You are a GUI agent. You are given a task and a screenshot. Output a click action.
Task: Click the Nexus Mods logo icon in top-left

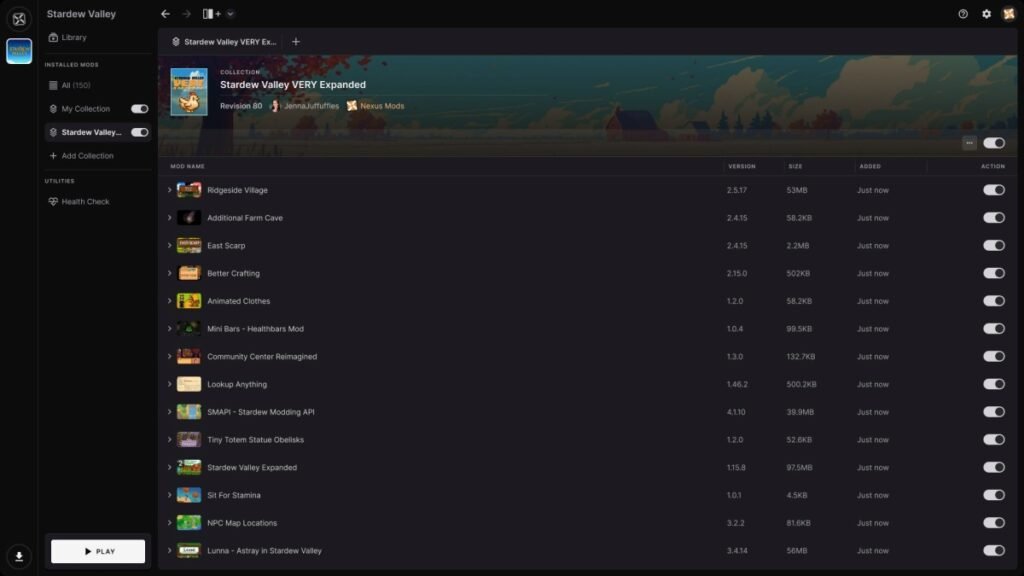pos(19,18)
